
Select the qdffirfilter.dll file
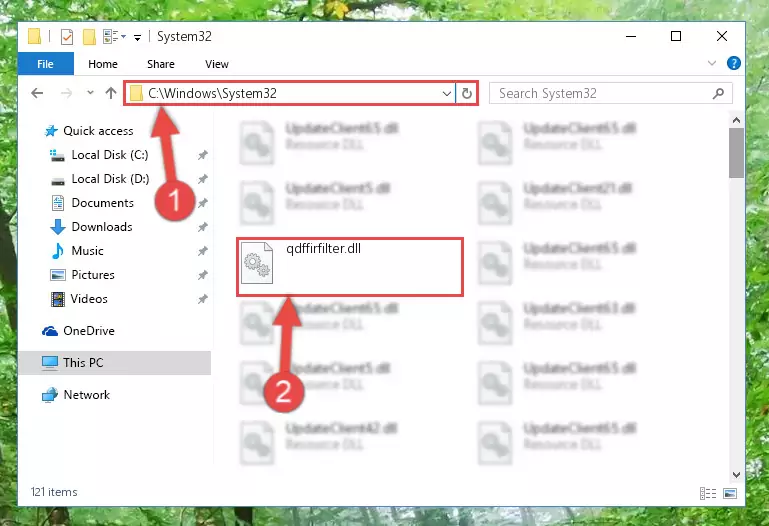point(350,267)
